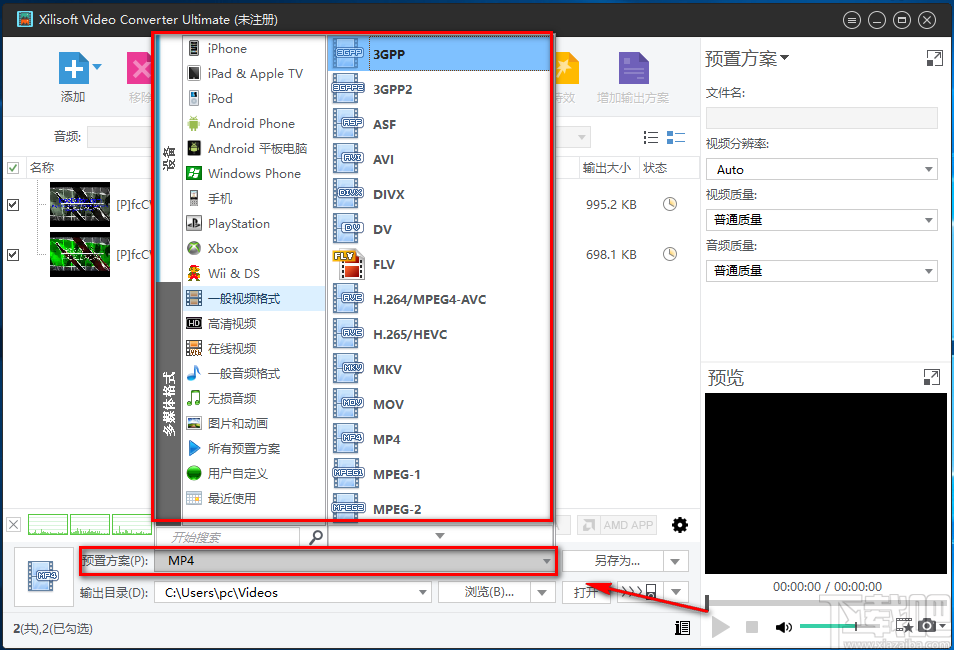This screenshot has width=954, height=650.
Task: Select 最近使用 category
Action: 254,498
